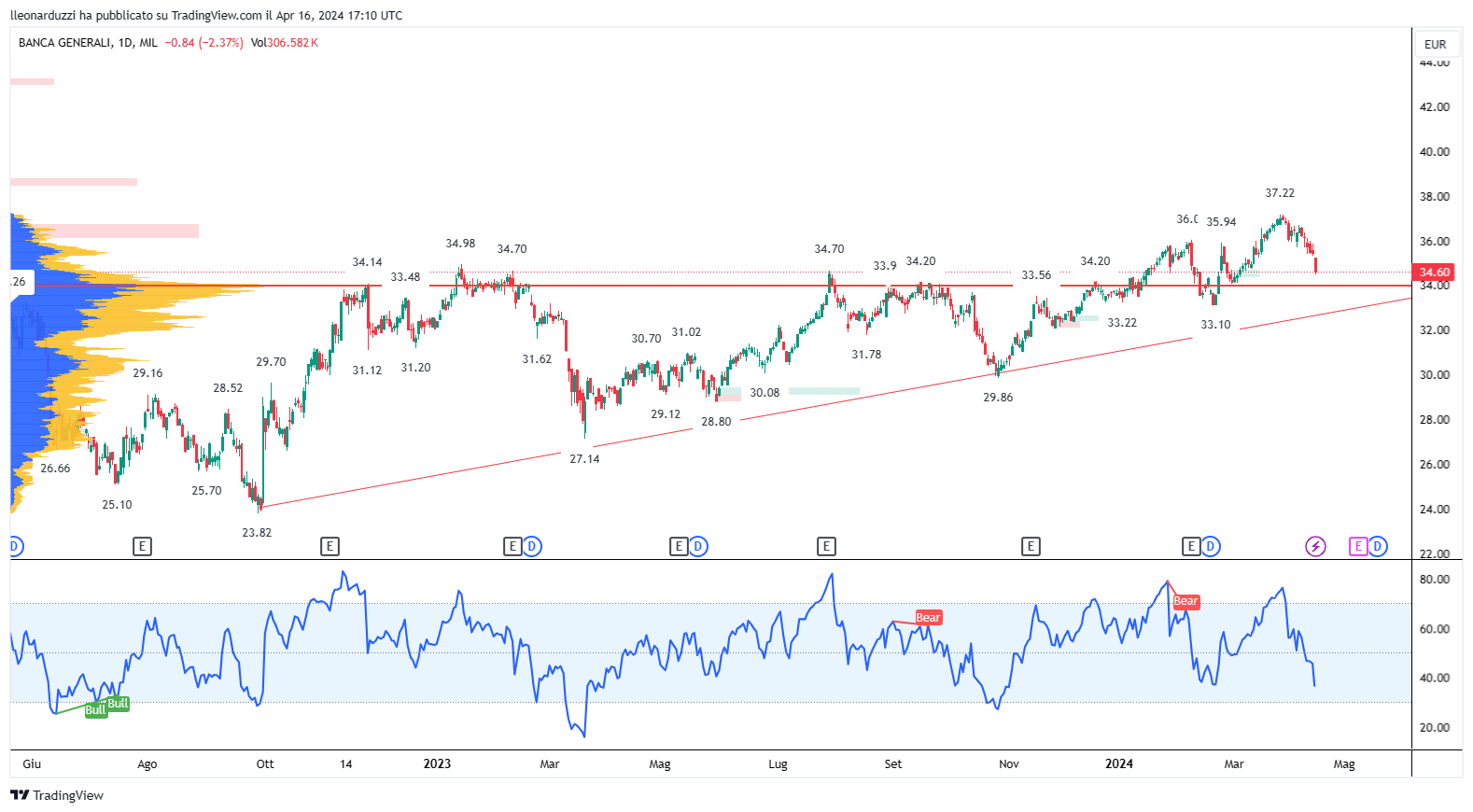Click the 2023 label on time axis
This screenshot has width=1473, height=812.
pyautogui.click(x=437, y=763)
